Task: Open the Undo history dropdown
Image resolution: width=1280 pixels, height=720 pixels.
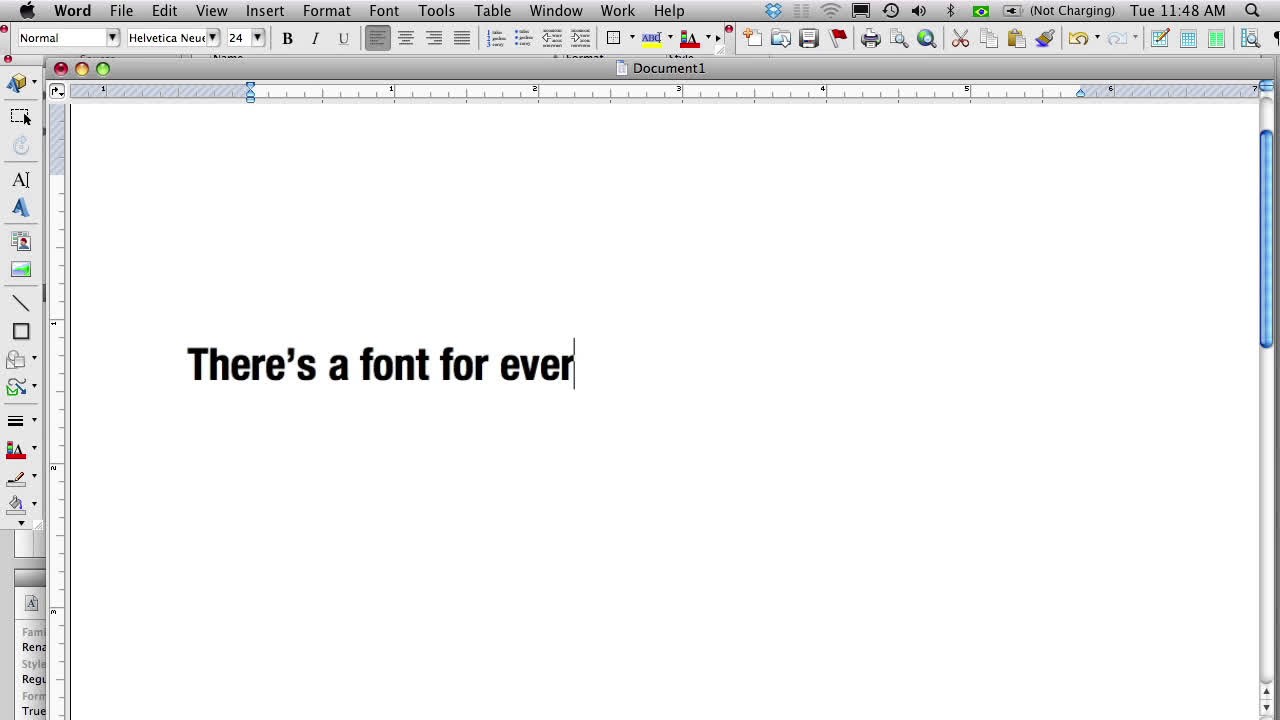Action: click(1097, 38)
